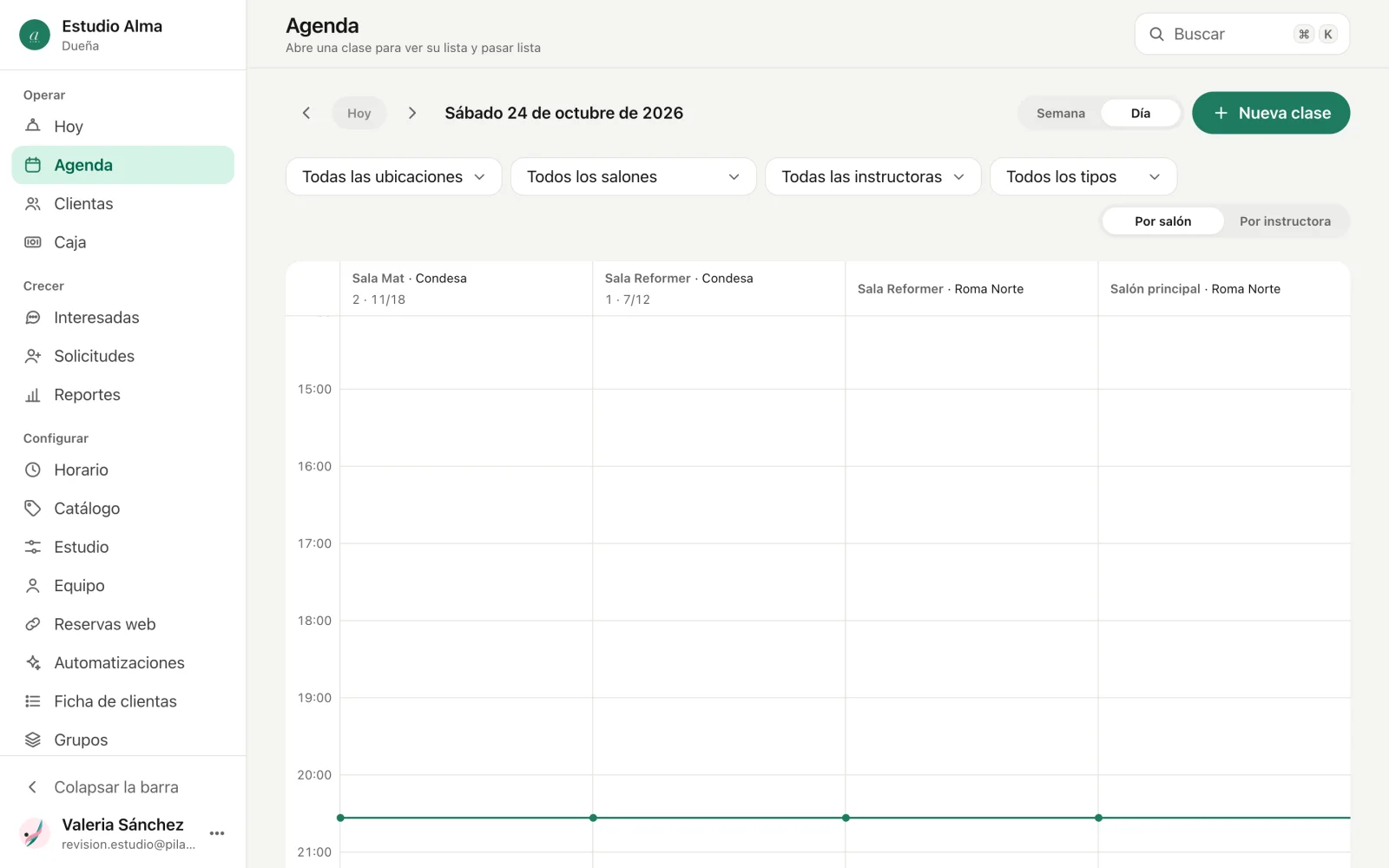Click the Solicitudes add-person icon
Image resolution: width=1389 pixels, height=868 pixels.
pyautogui.click(x=33, y=356)
